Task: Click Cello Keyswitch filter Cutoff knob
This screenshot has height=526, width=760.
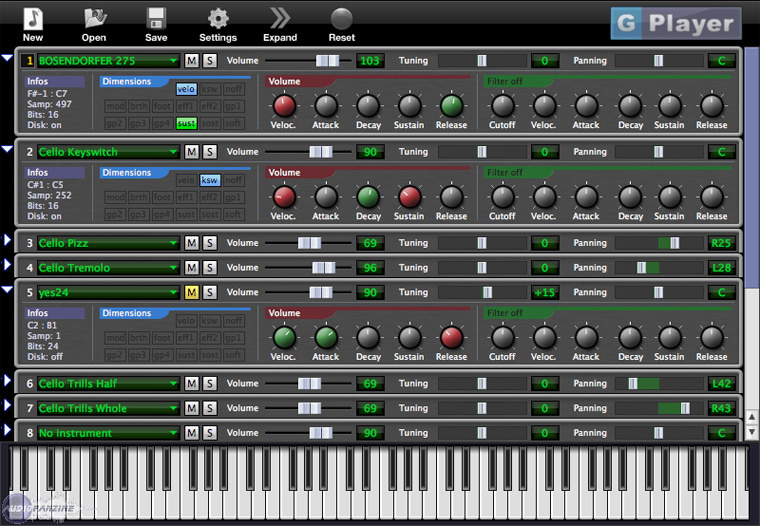Action: click(503, 197)
